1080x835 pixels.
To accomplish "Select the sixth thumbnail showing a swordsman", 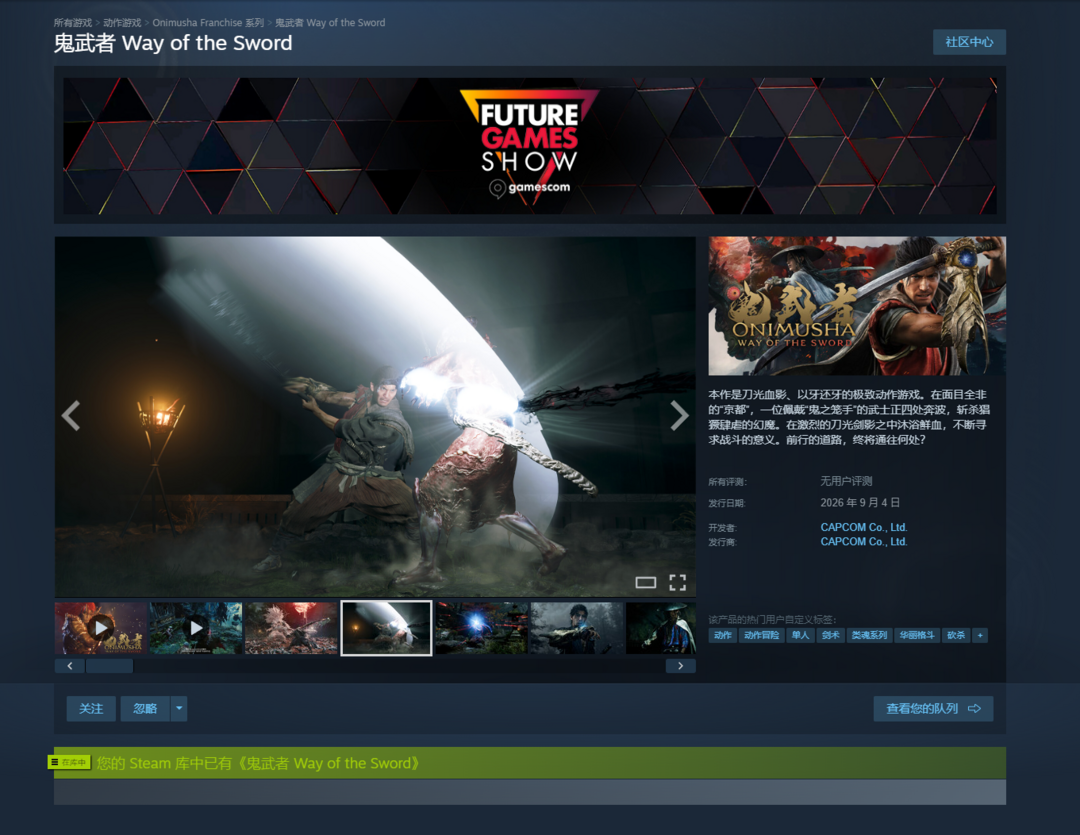I will click(x=577, y=628).
